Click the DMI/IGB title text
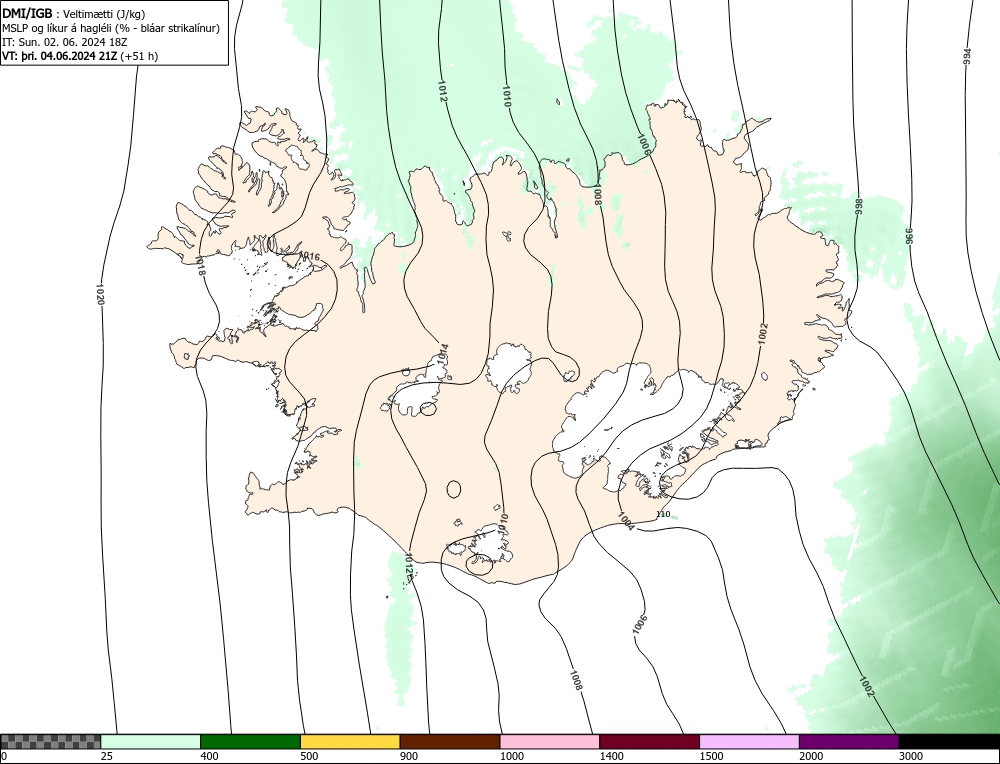Image resolution: width=1000 pixels, height=764 pixels. point(27,14)
